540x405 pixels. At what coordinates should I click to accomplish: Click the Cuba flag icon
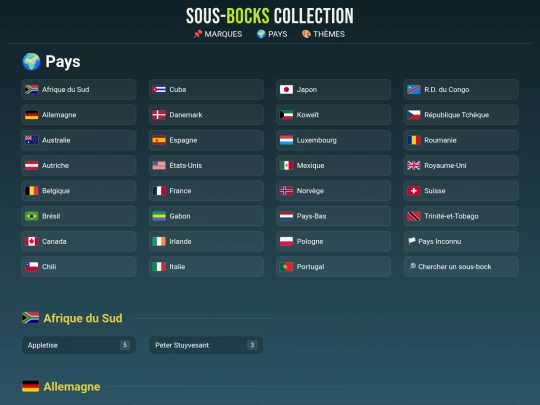tap(159, 90)
